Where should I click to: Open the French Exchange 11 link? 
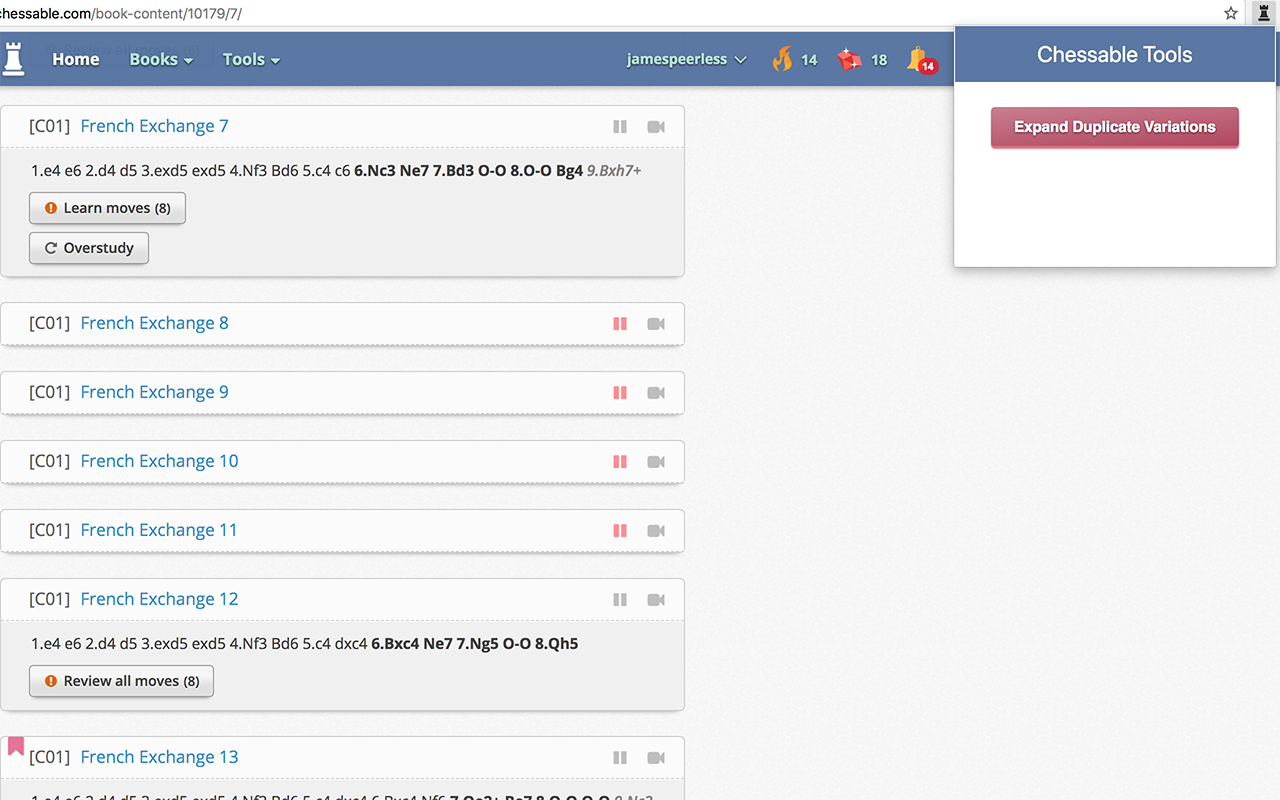point(159,530)
